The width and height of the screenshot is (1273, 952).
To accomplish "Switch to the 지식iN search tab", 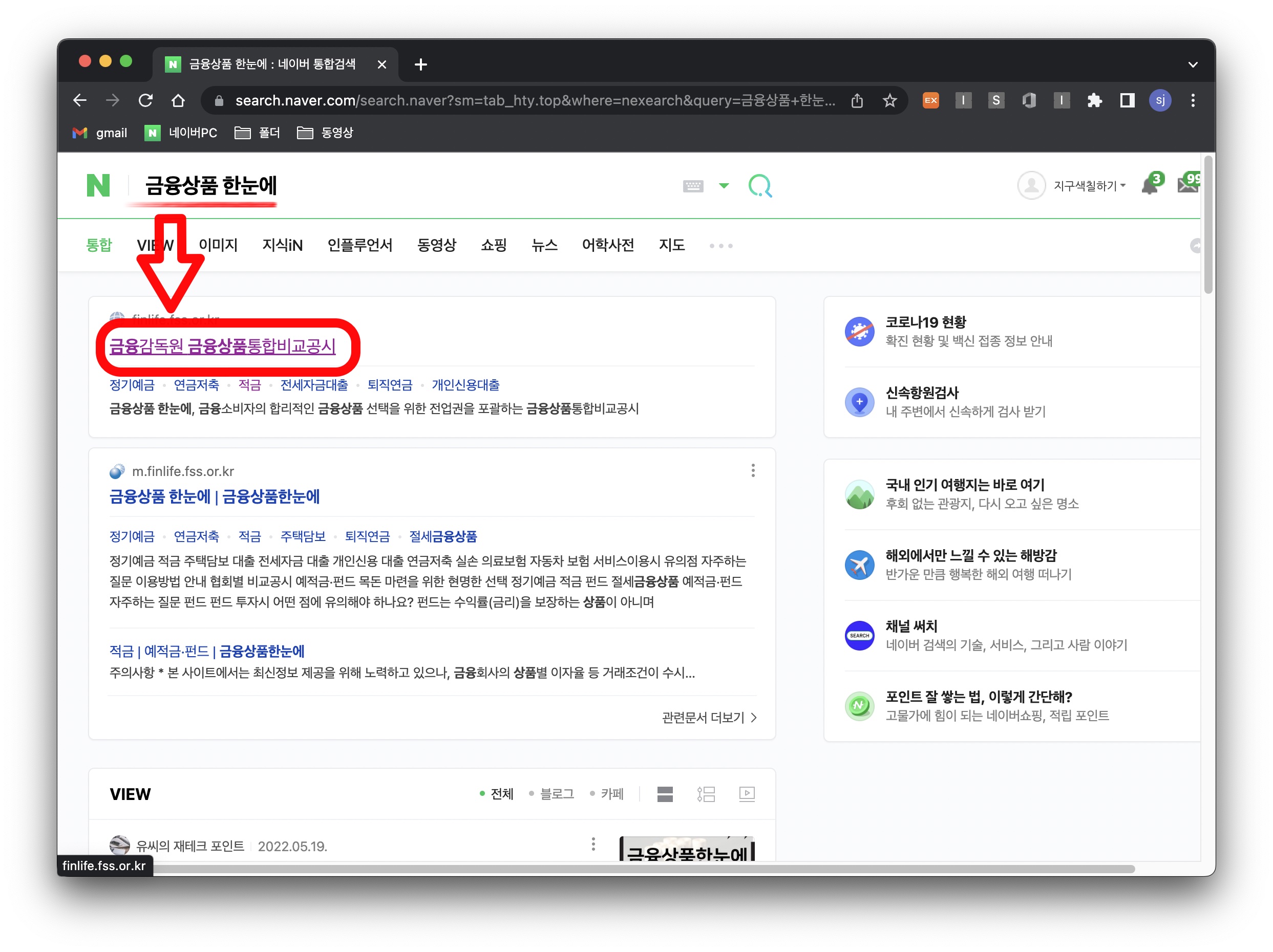I will pos(282,245).
